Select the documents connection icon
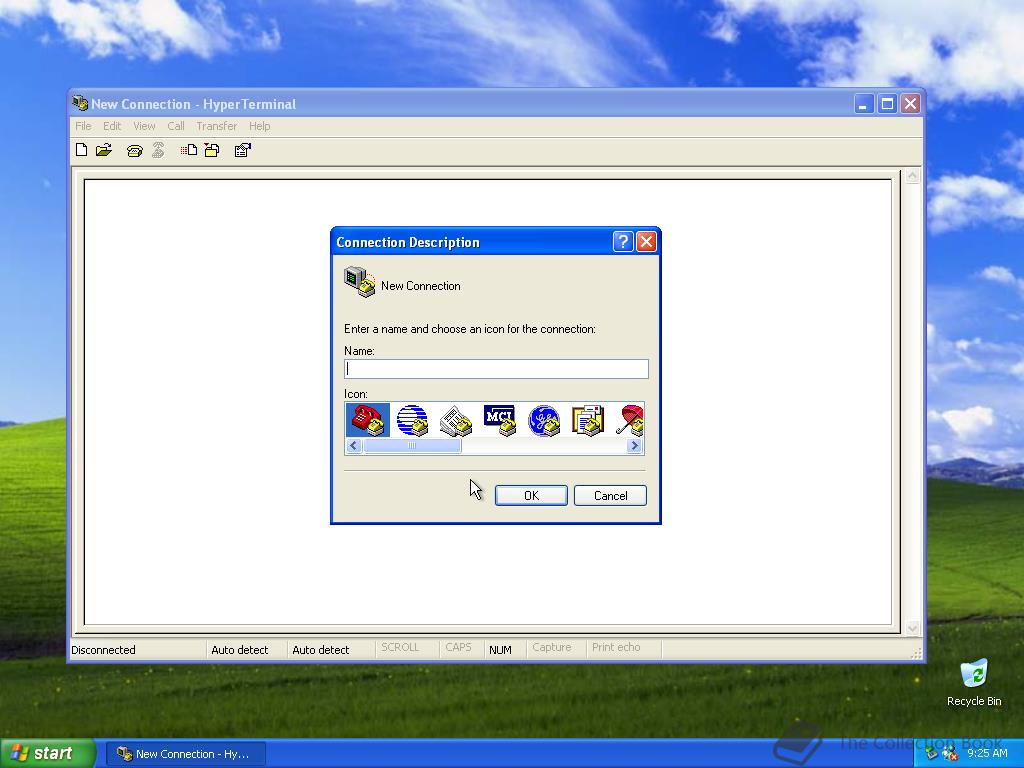Image resolution: width=1024 pixels, height=768 pixels. tap(588, 420)
